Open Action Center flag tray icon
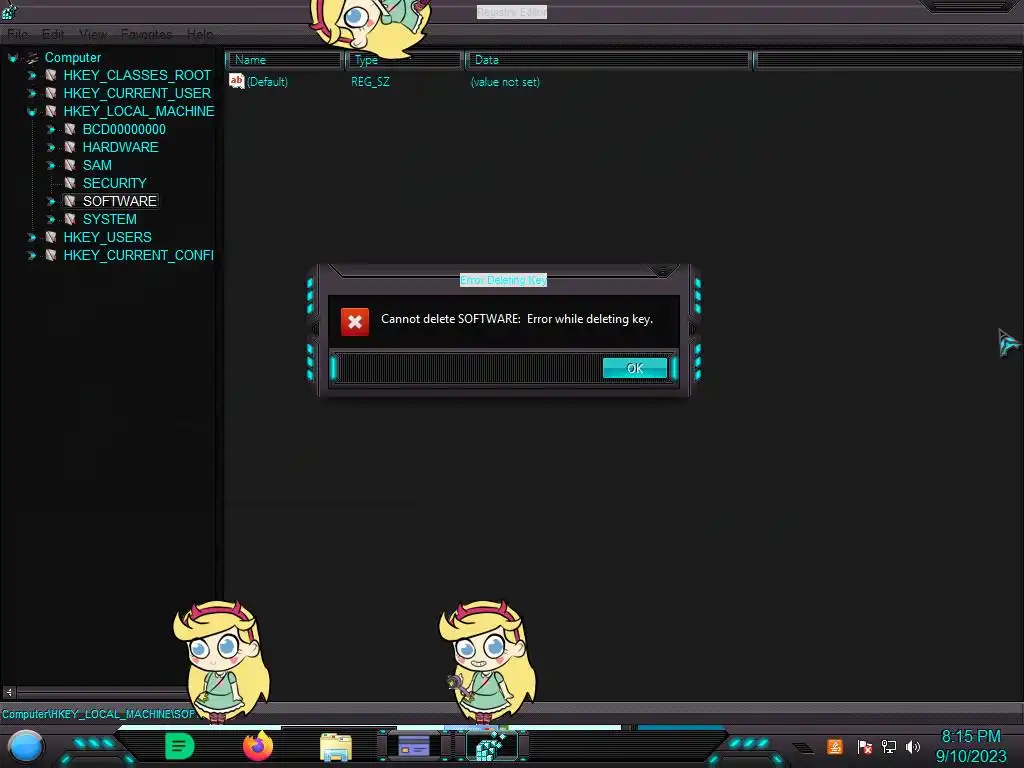The height and width of the screenshot is (768, 1024). (x=865, y=747)
